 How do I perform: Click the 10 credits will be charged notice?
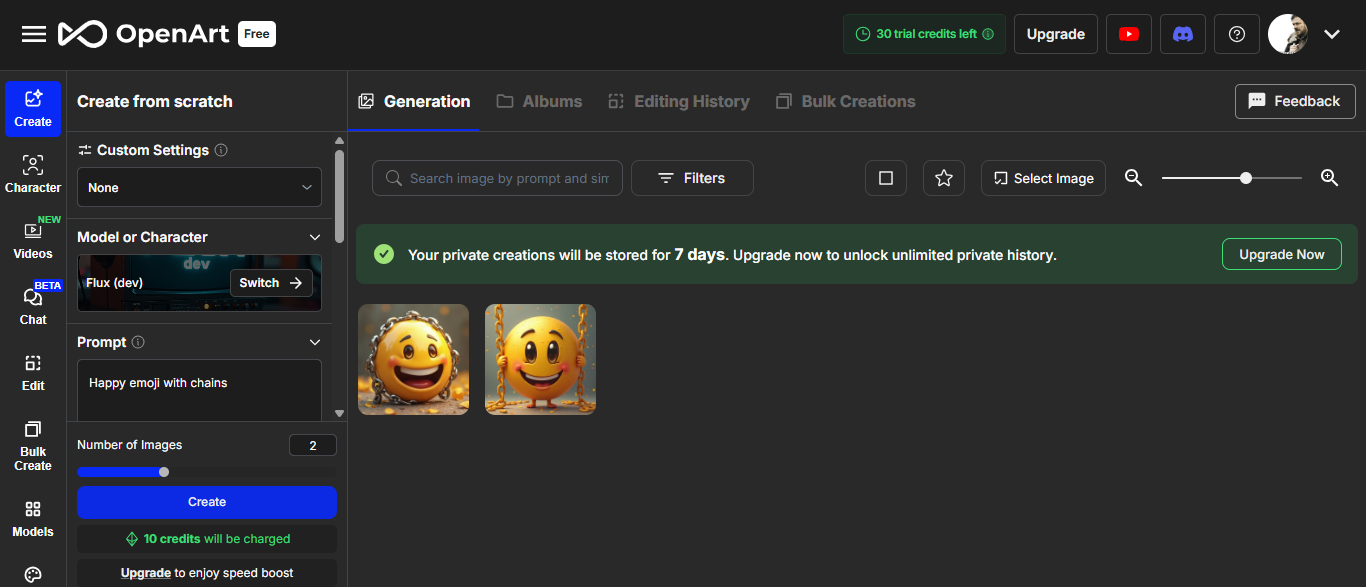coord(207,539)
